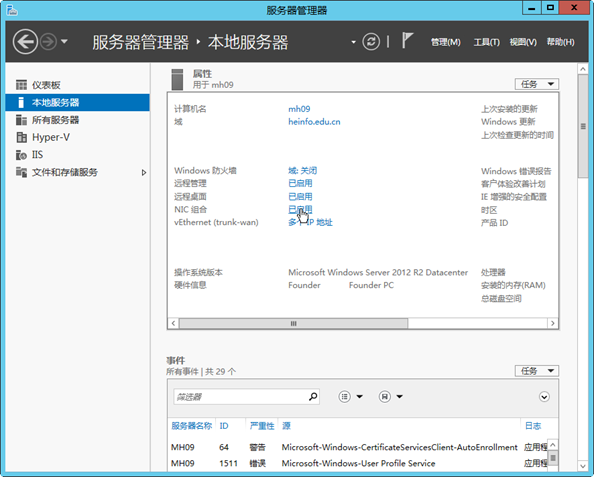Screen dimensions: 594x477
Task: Select 所有服务器 in the sidebar
Action: click(x=78, y=120)
